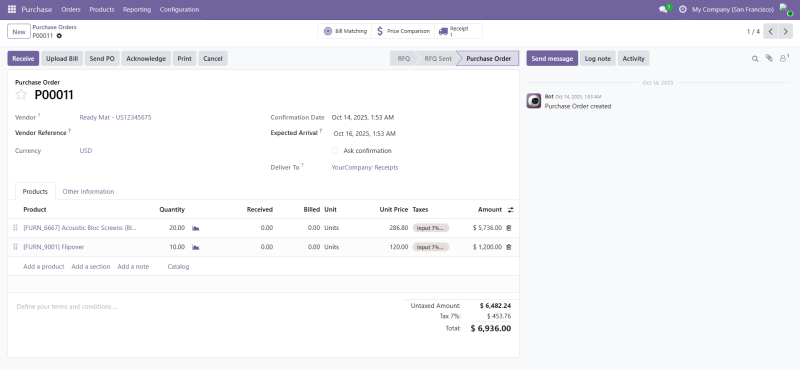This screenshot has width=800, height=370.
Task: Open My Company (San Francisco) switcher
Action: 733,9
